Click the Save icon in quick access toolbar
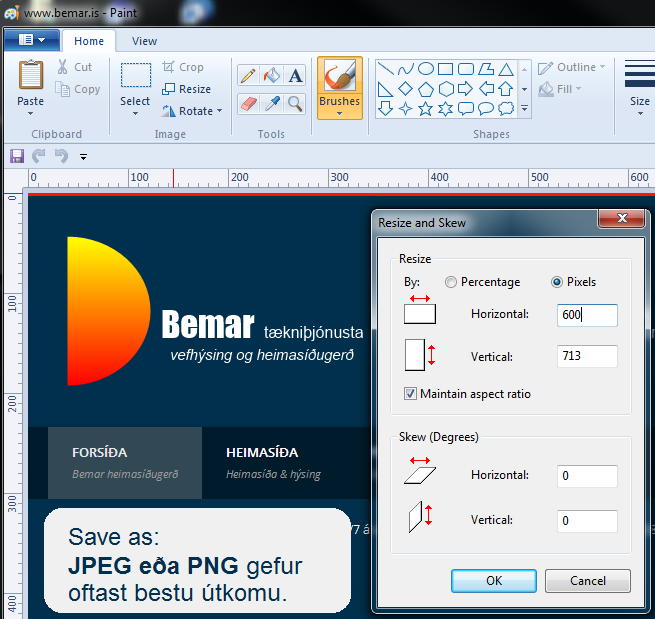Viewport: 655px width, 619px height. tap(16, 156)
